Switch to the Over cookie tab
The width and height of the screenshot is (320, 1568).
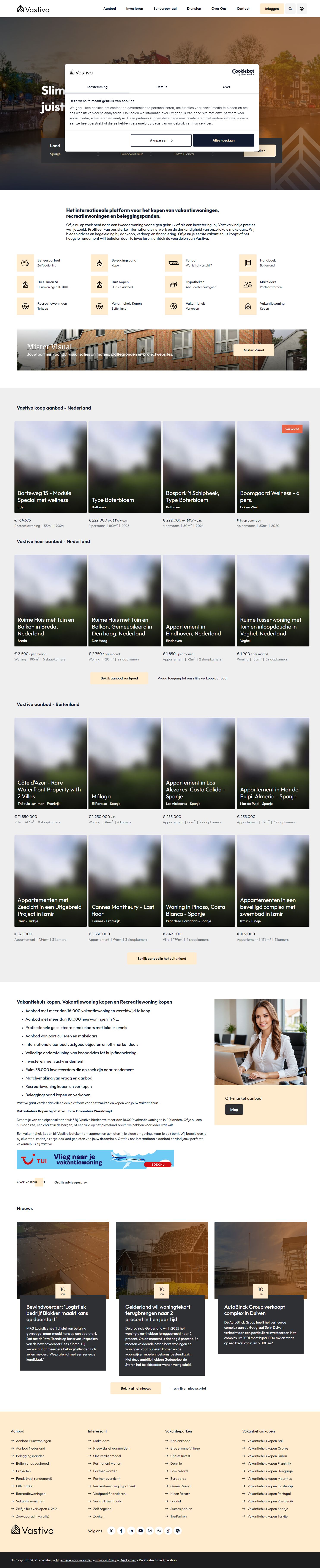coord(226,87)
